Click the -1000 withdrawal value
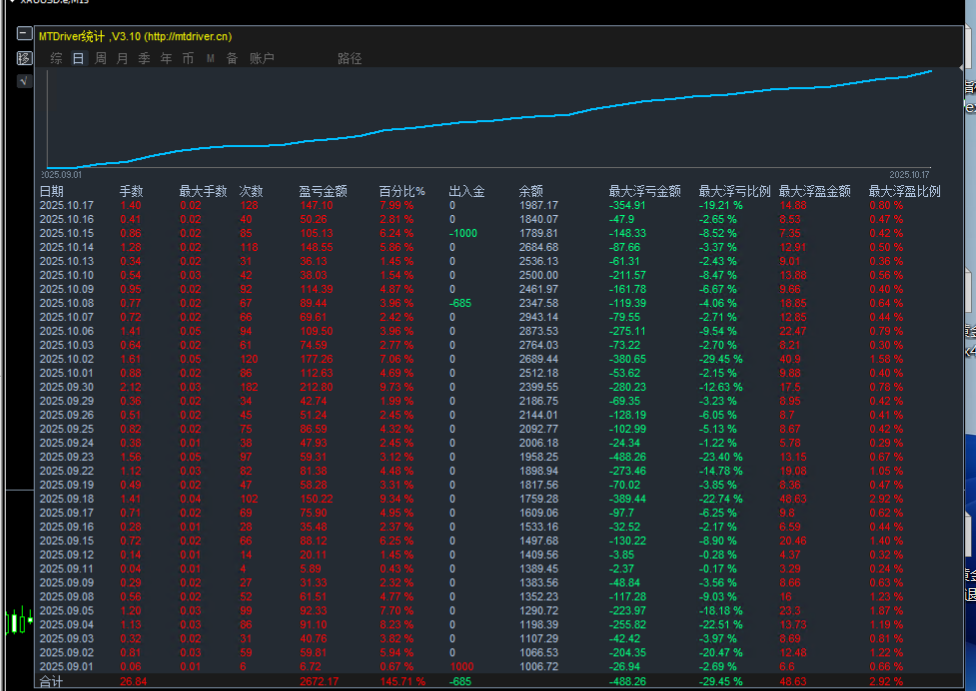 (463, 233)
